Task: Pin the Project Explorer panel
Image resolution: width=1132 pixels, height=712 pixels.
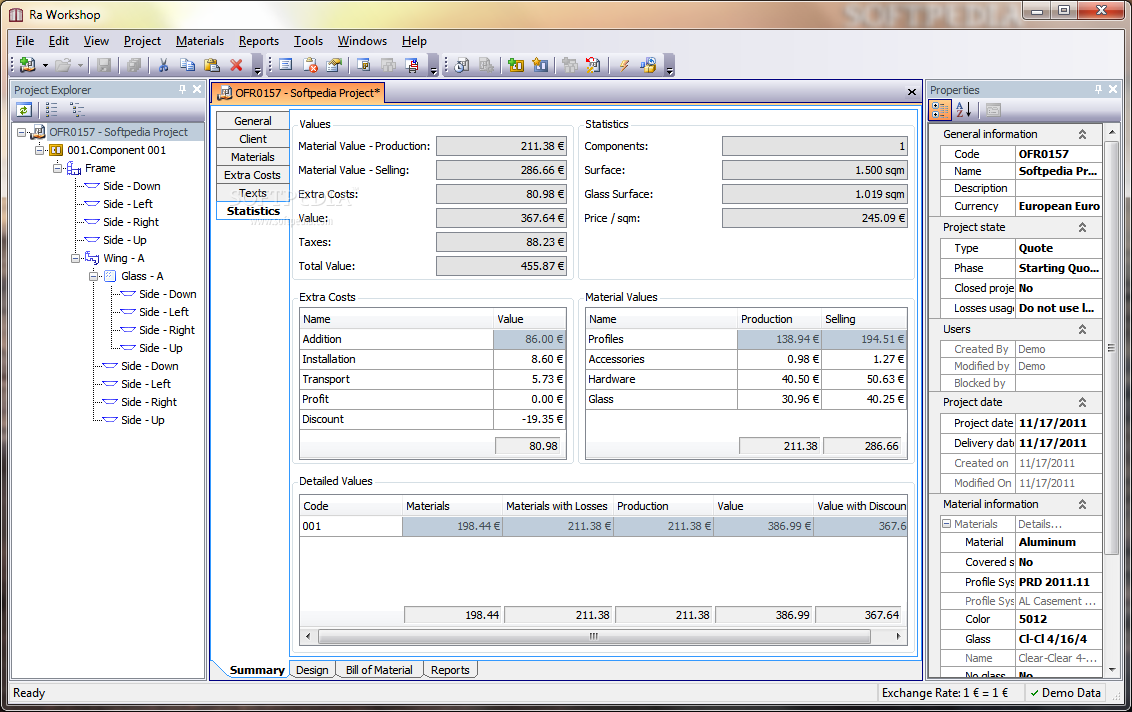Action: click(182, 89)
